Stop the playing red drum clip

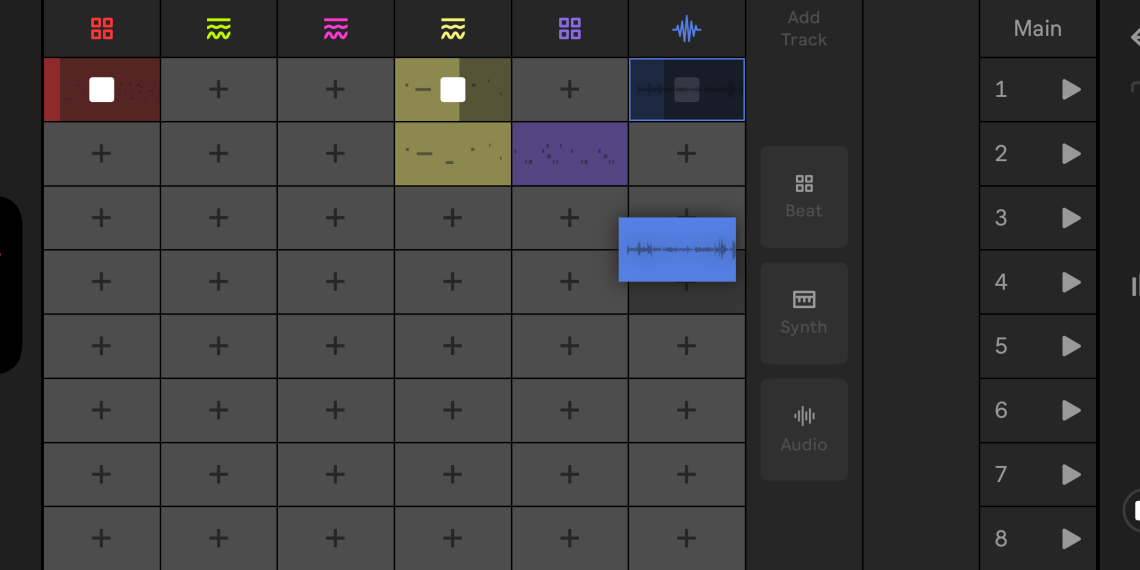click(x=102, y=89)
